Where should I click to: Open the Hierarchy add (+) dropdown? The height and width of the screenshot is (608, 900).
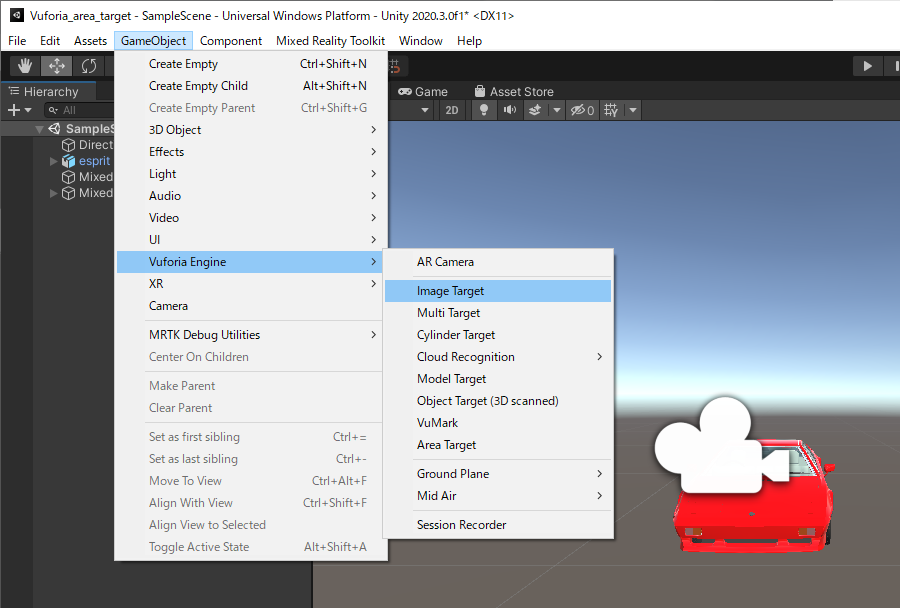pos(19,110)
